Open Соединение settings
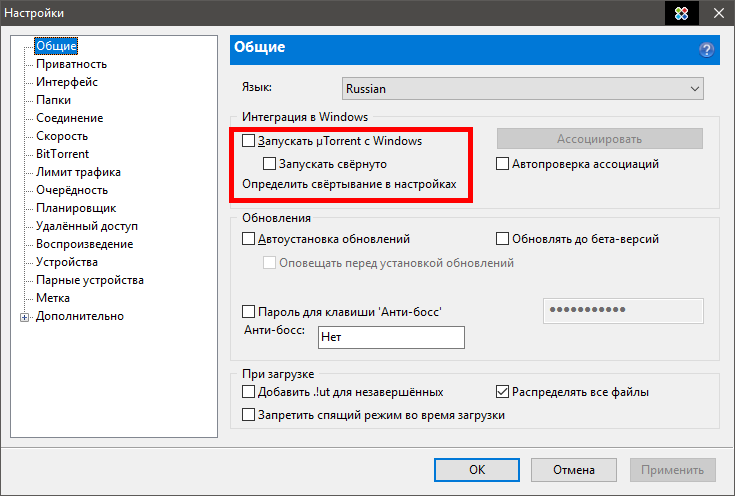The height and width of the screenshot is (496, 735). point(69,118)
